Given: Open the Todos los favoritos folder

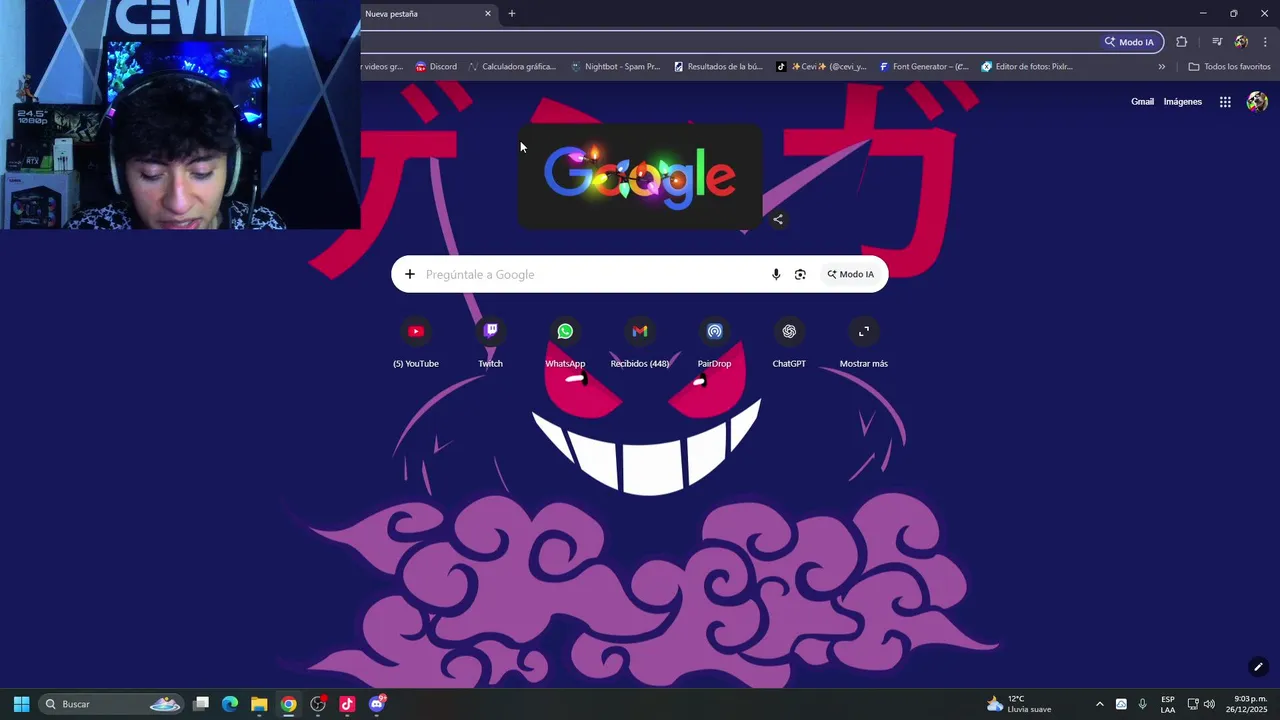Looking at the screenshot, I should click(1229, 67).
